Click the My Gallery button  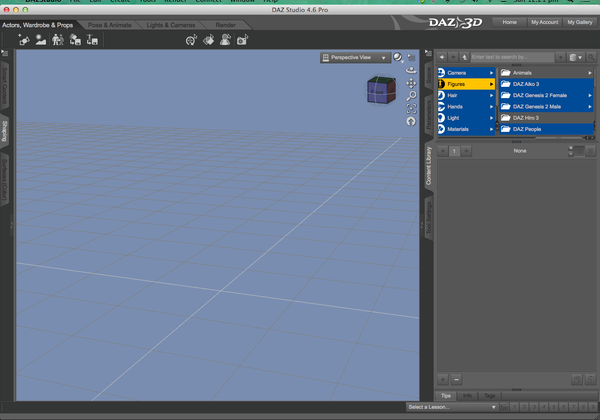580,22
